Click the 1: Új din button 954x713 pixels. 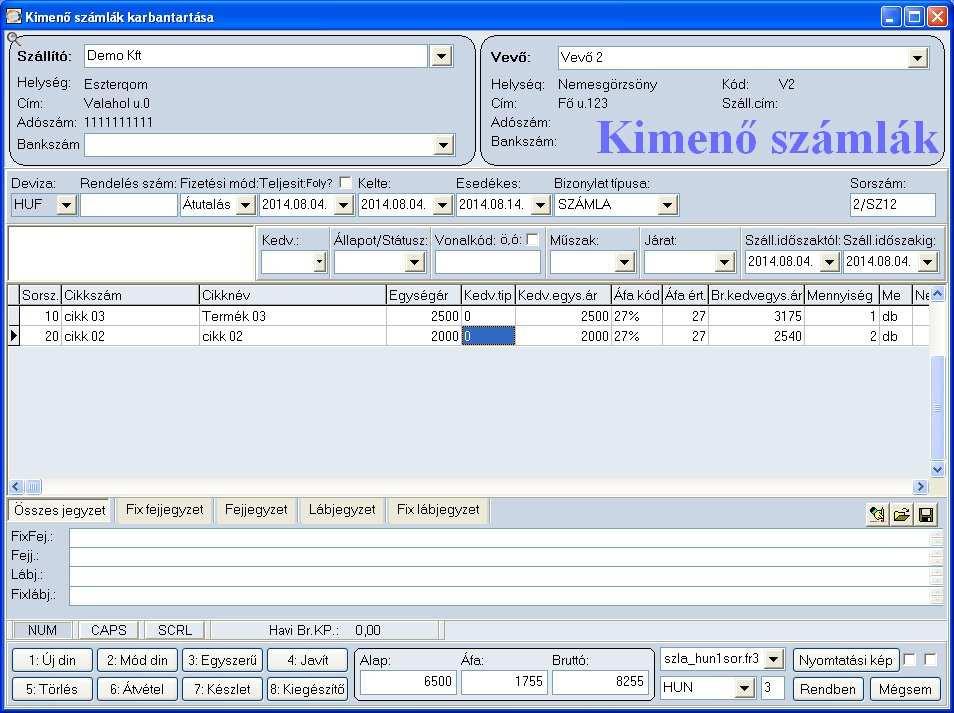(x=52, y=660)
